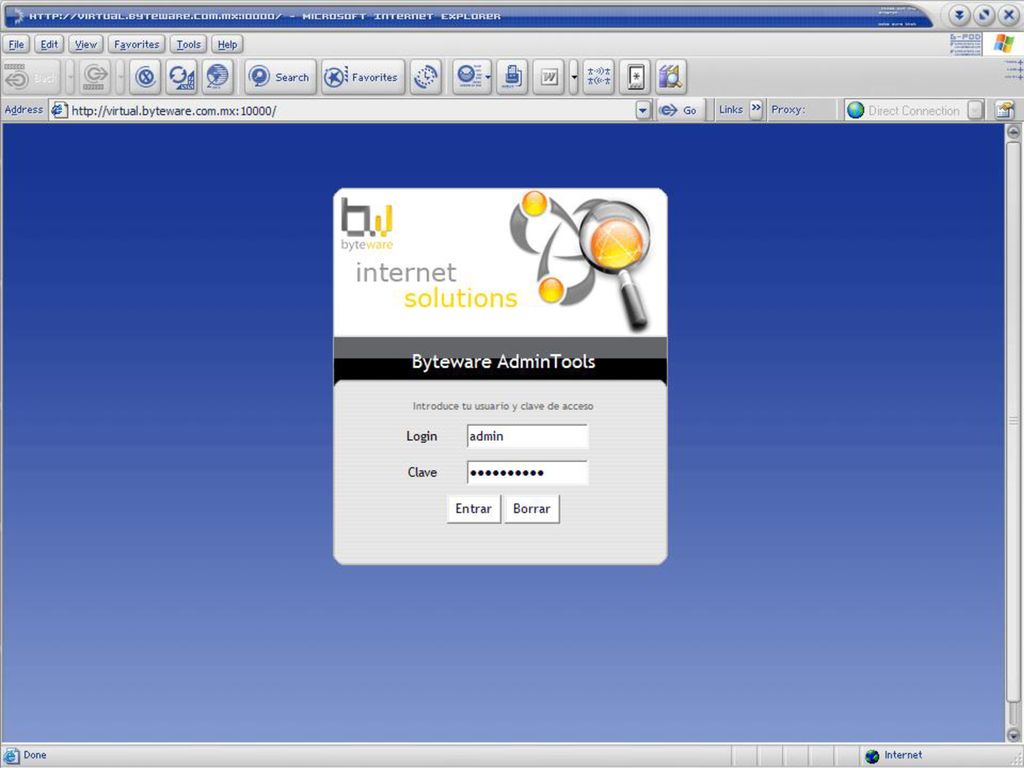Click the 'Introduce tu usuario y clave de acceso' text
Screen dimensions: 1024x768
pyautogui.click(x=503, y=406)
